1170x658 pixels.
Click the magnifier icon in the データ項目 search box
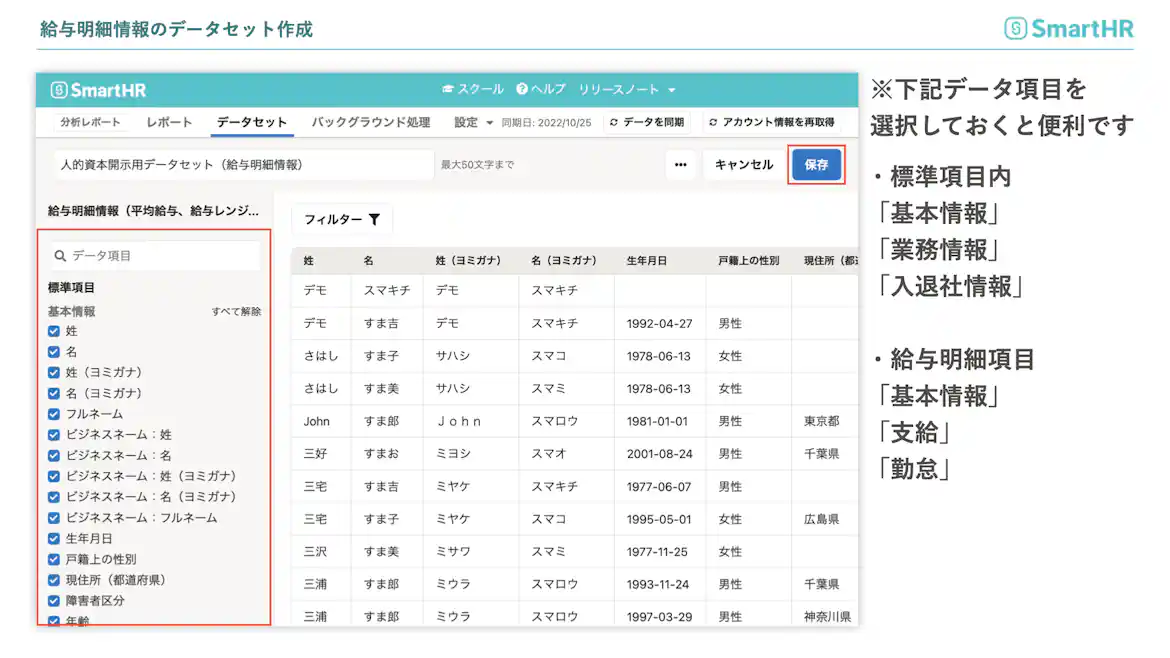click(x=59, y=255)
